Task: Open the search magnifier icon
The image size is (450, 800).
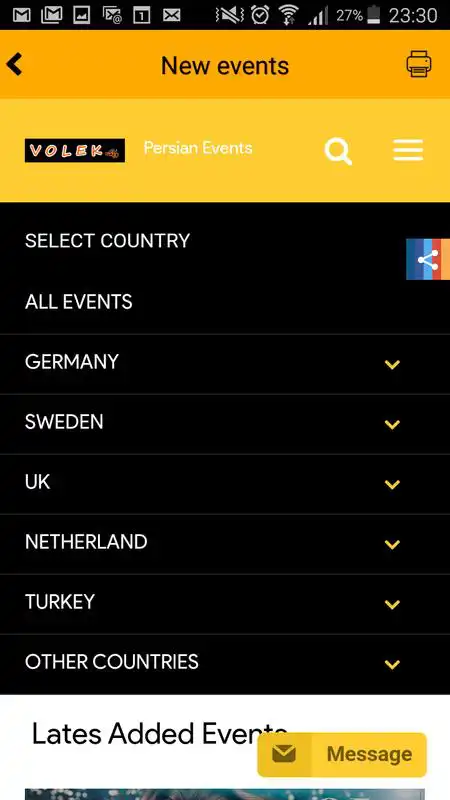Action: [x=338, y=152]
